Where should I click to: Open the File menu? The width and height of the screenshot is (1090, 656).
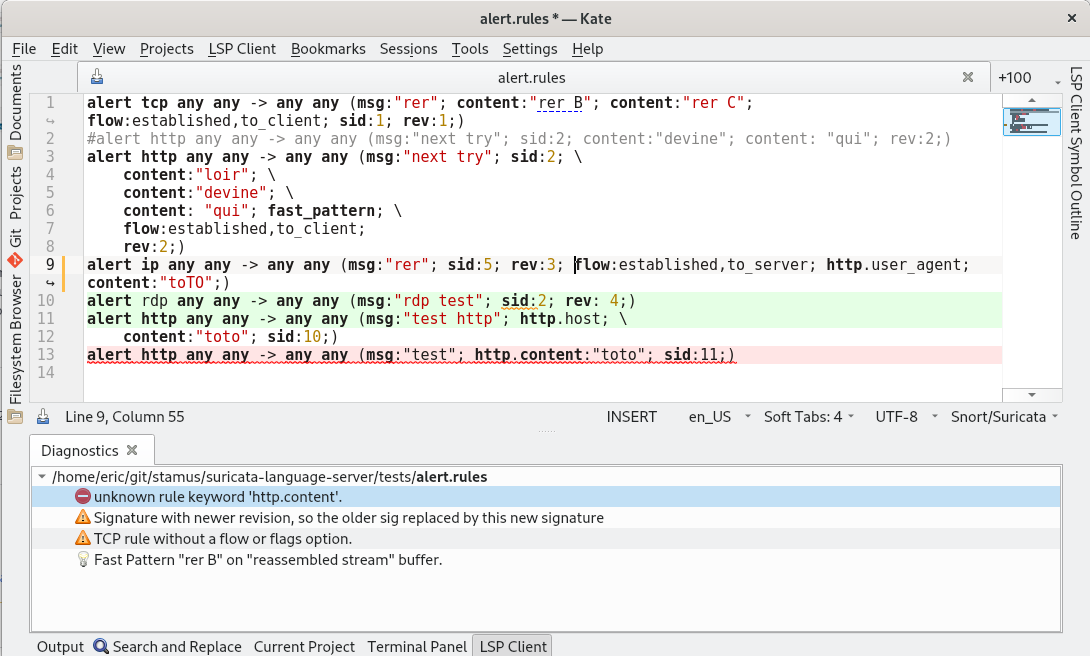(x=24, y=49)
